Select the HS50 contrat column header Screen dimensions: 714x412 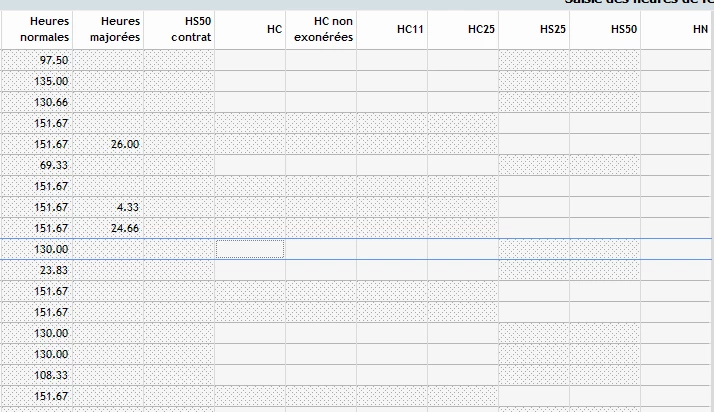pos(179,30)
